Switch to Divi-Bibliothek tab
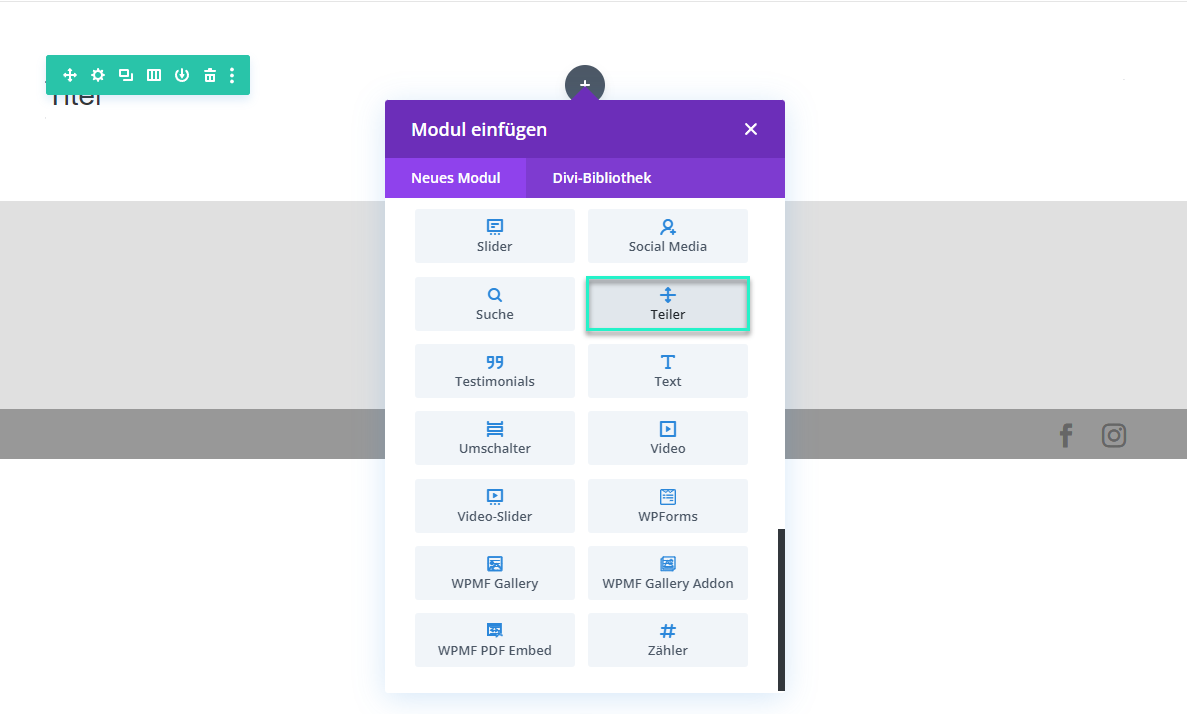1187x714 pixels. click(602, 178)
